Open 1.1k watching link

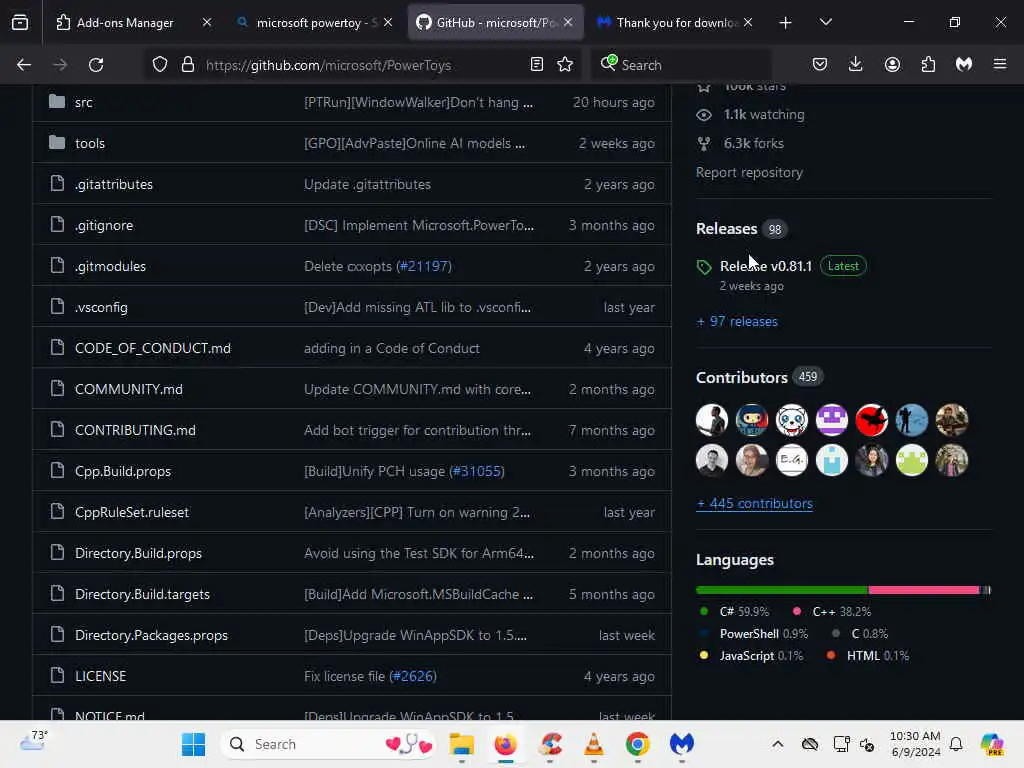coord(763,114)
